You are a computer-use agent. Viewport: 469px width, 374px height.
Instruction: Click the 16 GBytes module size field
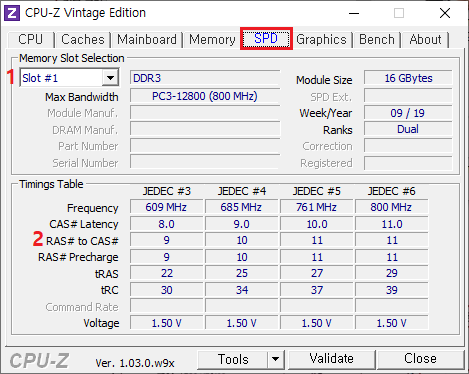point(408,78)
